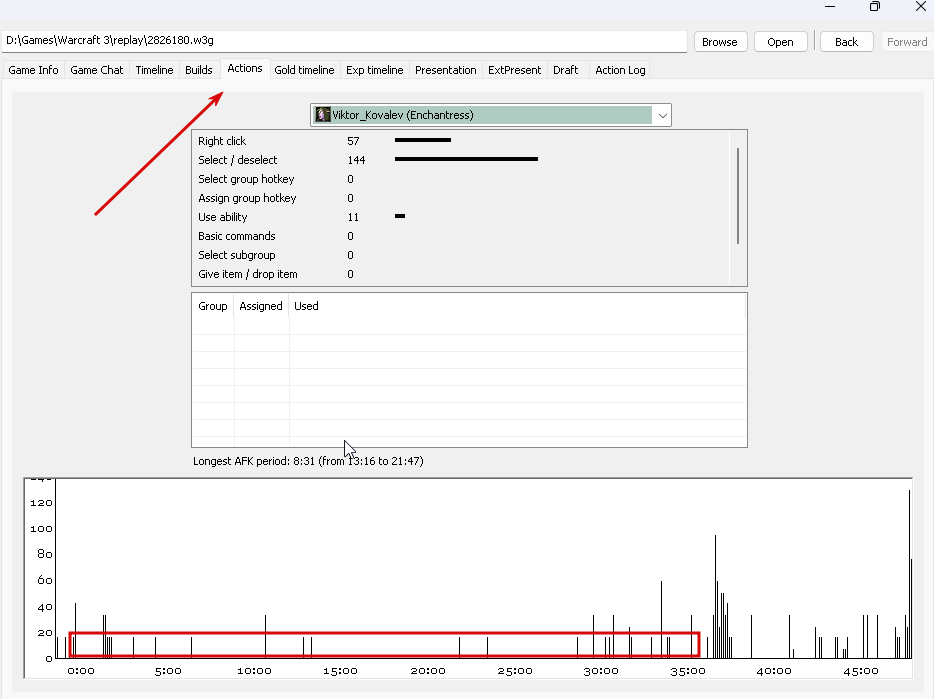Open the Exp timeline tab
The width and height of the screenshot is (934, 699).
(375, 70)
